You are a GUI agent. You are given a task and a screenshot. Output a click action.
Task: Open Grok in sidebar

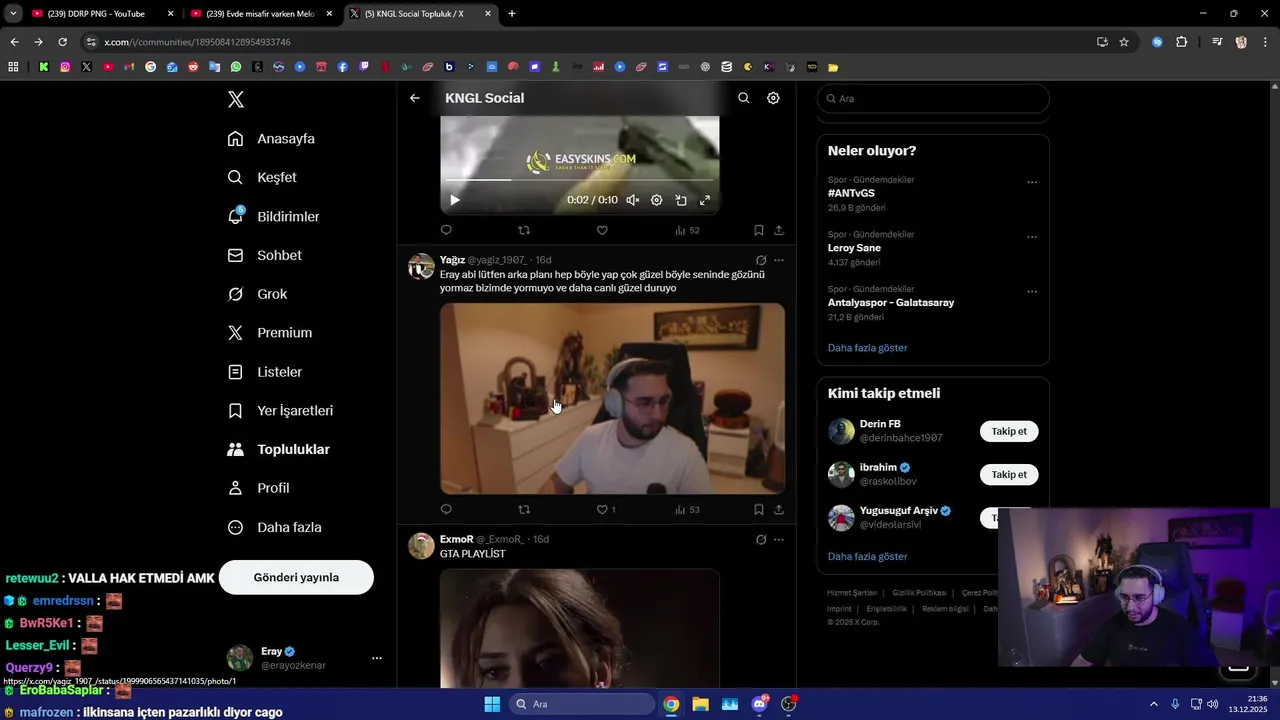pos(257,294)
